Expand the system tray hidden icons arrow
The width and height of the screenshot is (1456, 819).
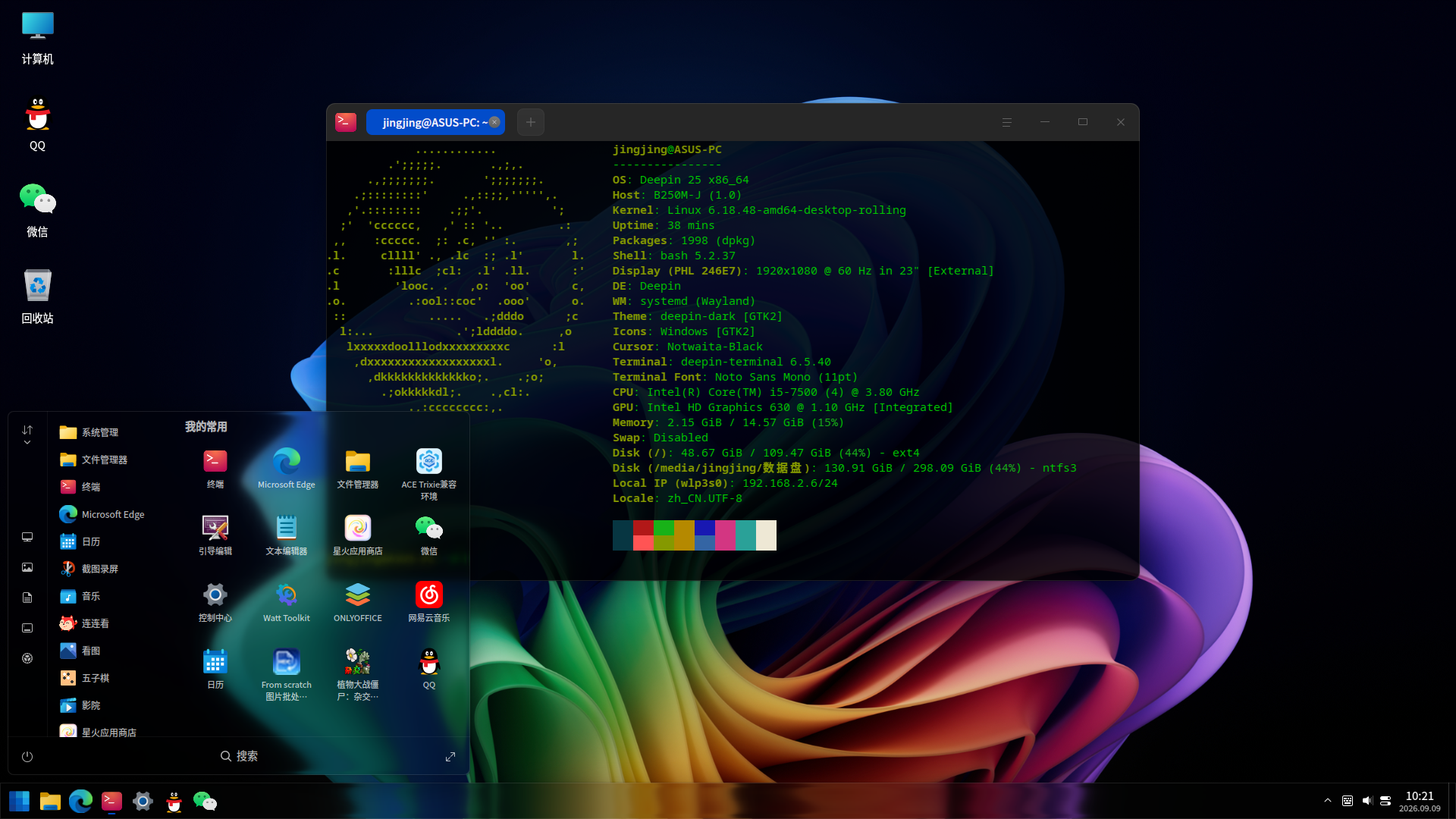click(1328, 801)
